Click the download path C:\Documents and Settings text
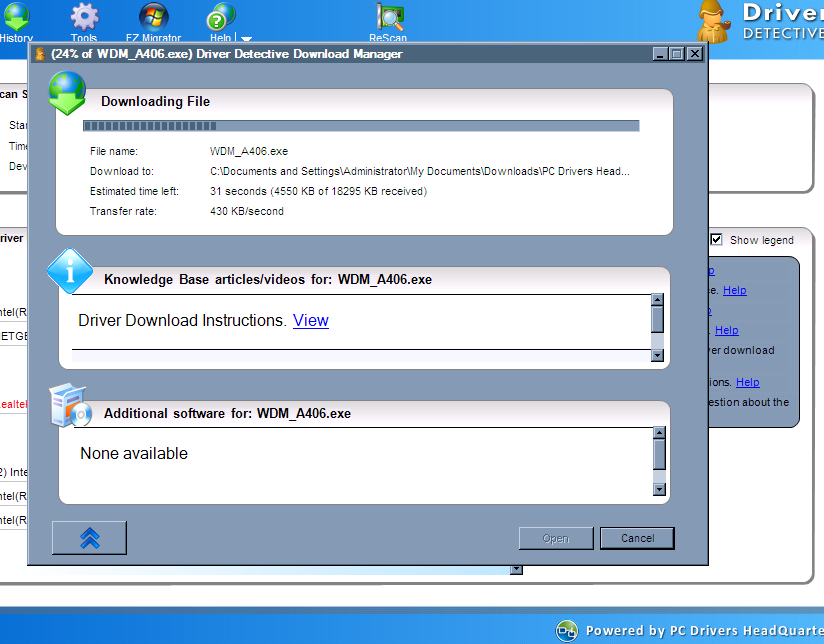Viewport: 824px width, 644px height. tap(420, 171)
